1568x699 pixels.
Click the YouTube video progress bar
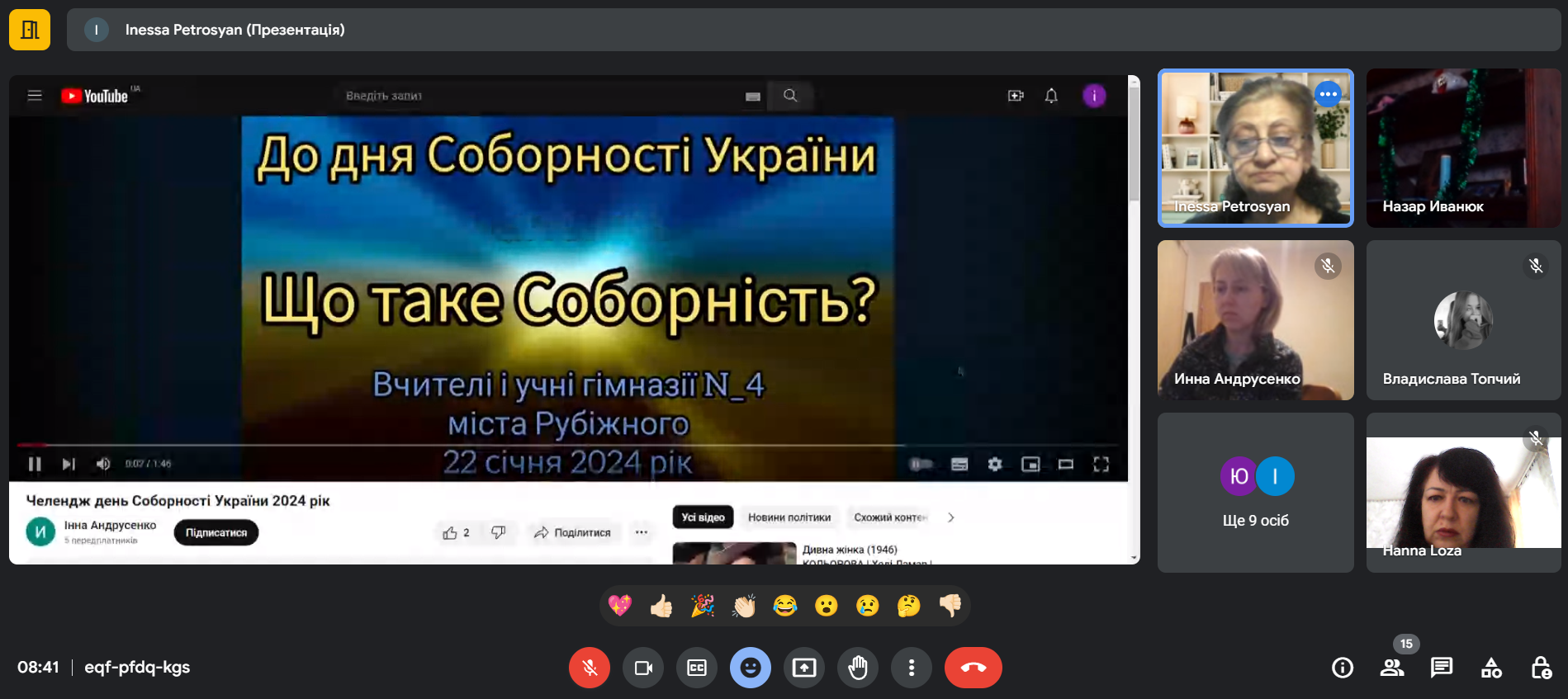point(495,445)
